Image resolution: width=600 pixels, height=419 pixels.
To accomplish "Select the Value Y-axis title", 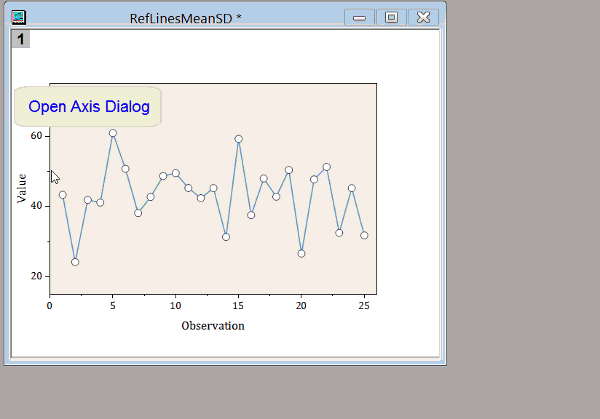I will pyautogui.click(x=22, y=188).
